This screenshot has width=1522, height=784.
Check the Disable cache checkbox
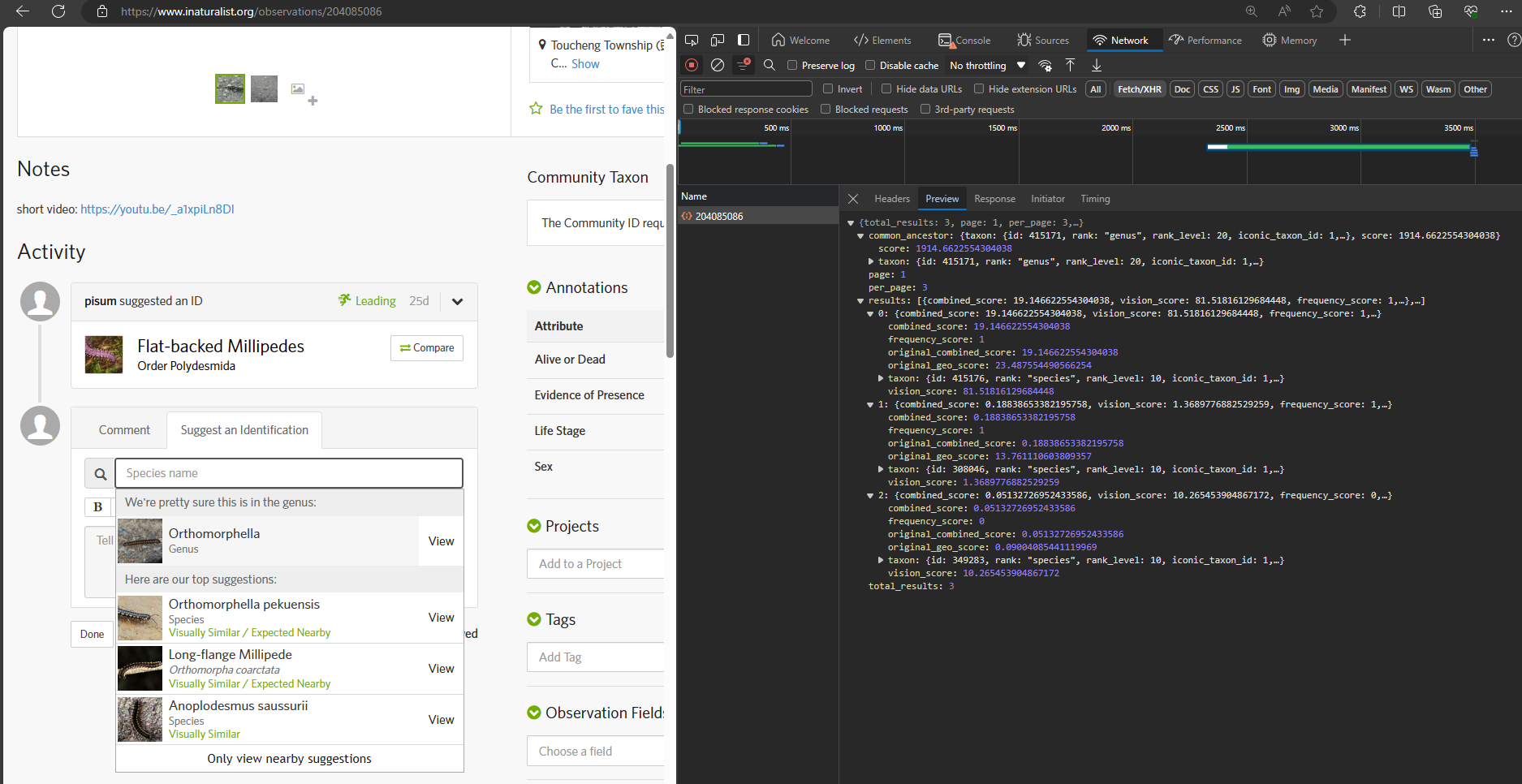coord(870,66)
